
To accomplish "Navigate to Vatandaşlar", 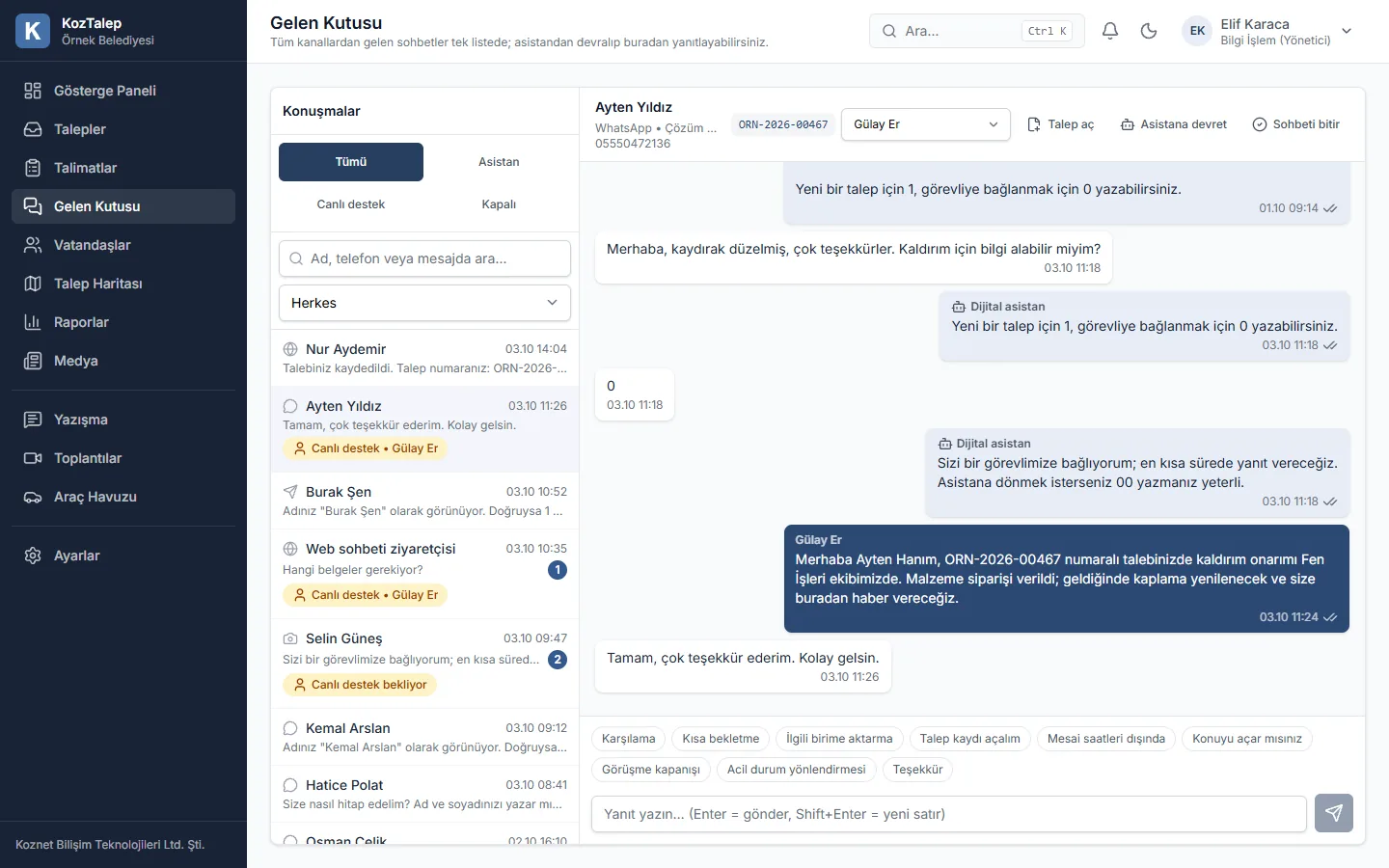I will pos(123,245).
